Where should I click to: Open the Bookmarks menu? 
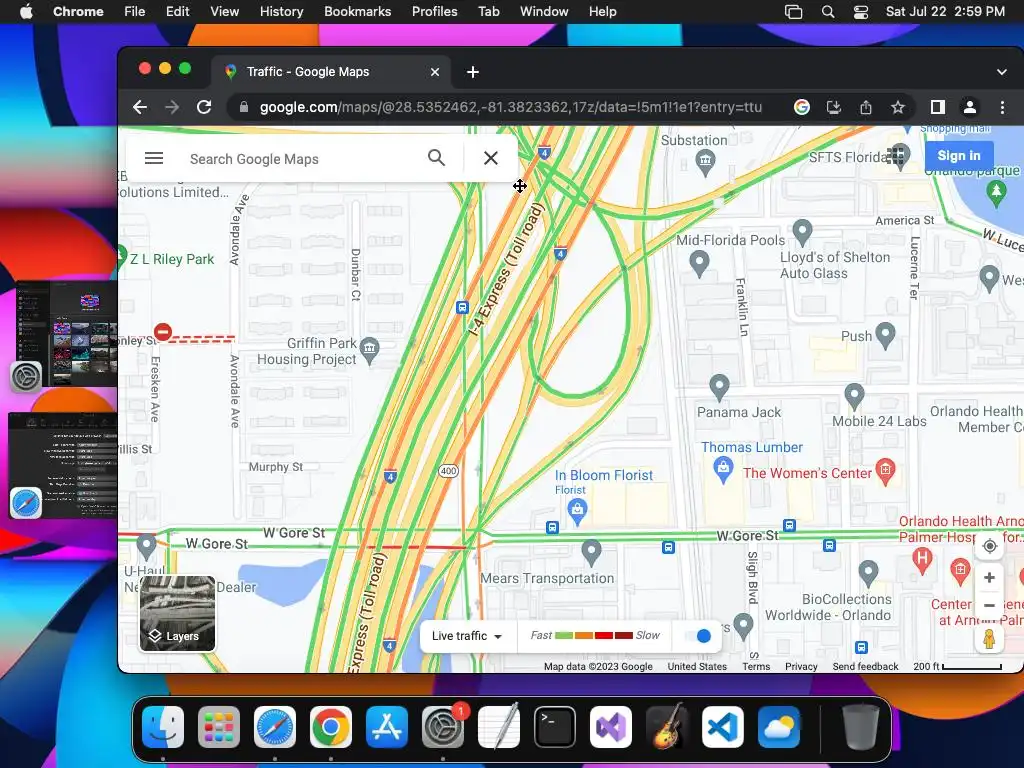click(357, 11)
